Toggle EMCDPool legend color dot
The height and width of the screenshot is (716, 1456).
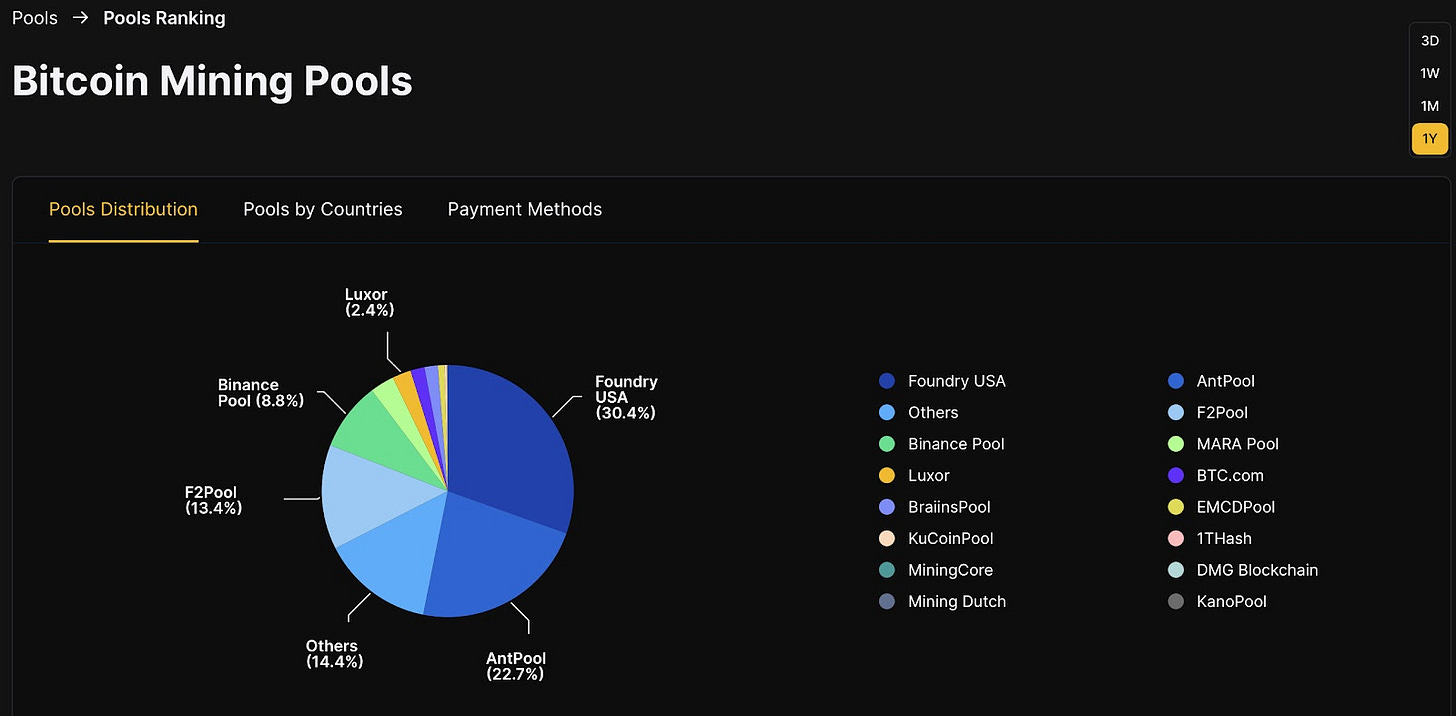click(x=1176, y=507)
